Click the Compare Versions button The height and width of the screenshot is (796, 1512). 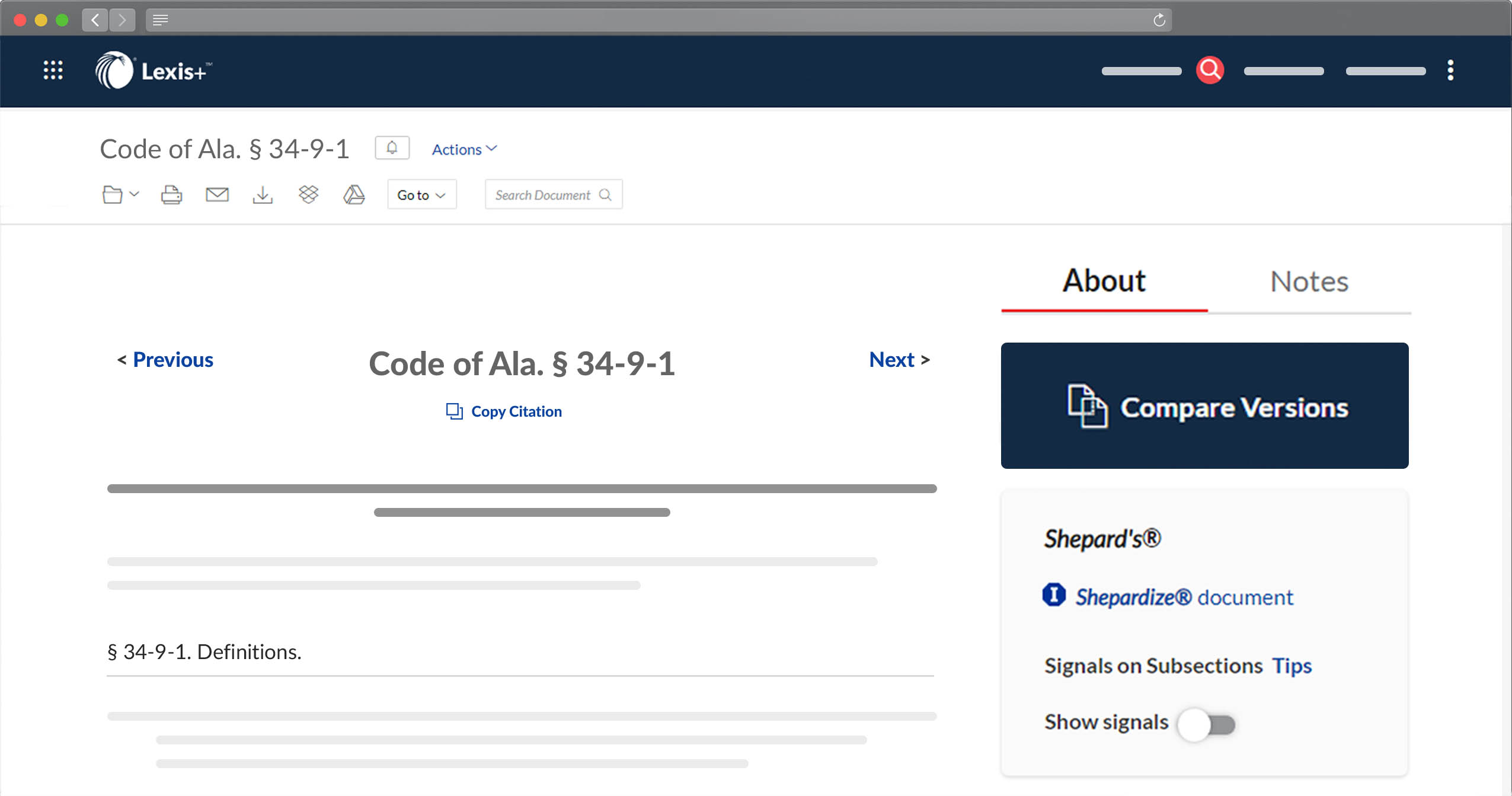[x=1204, y=406]
